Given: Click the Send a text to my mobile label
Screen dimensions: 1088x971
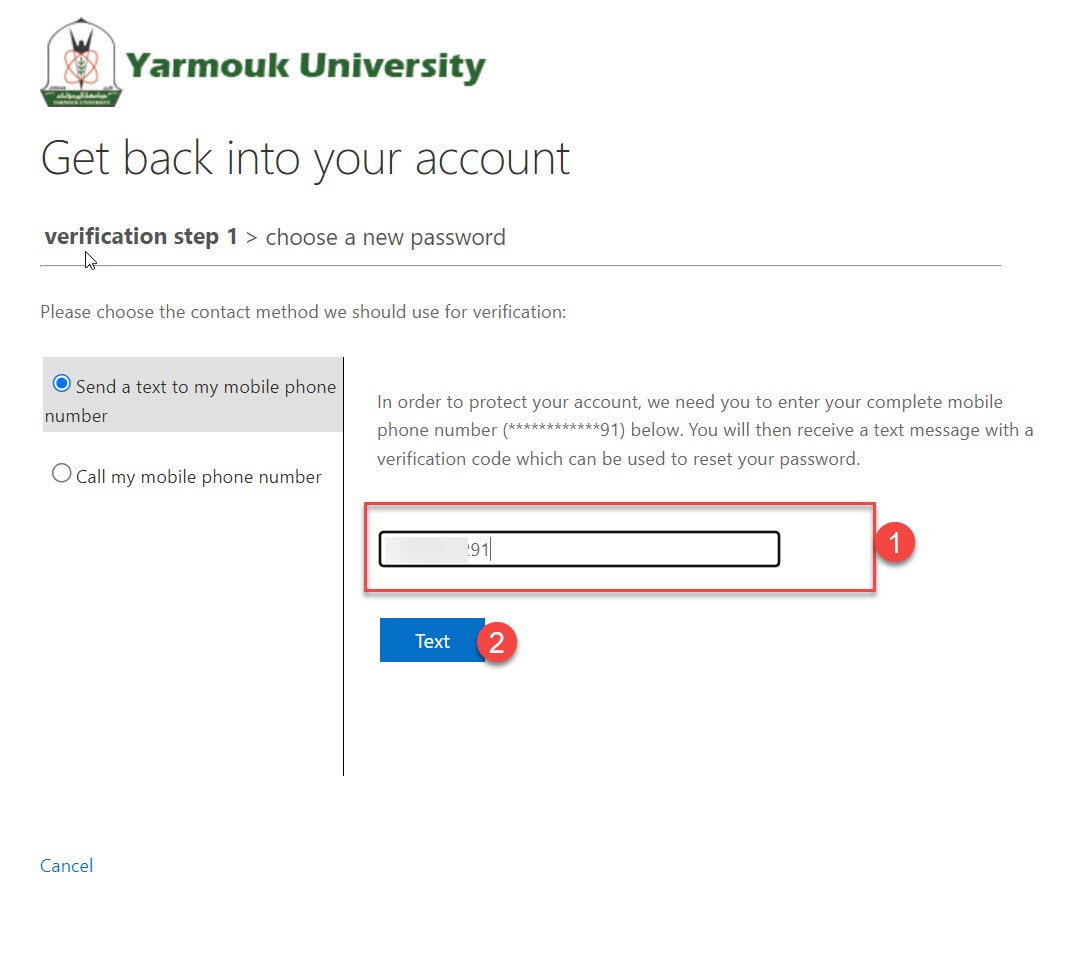Looking at the screenshot, I should tap(190, 401).
